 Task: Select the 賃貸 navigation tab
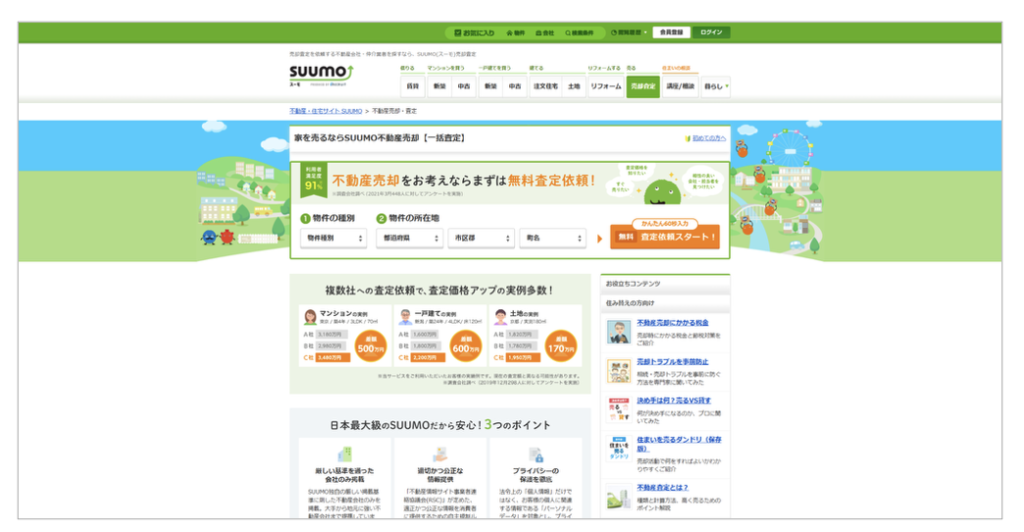(x=412, y=87)
